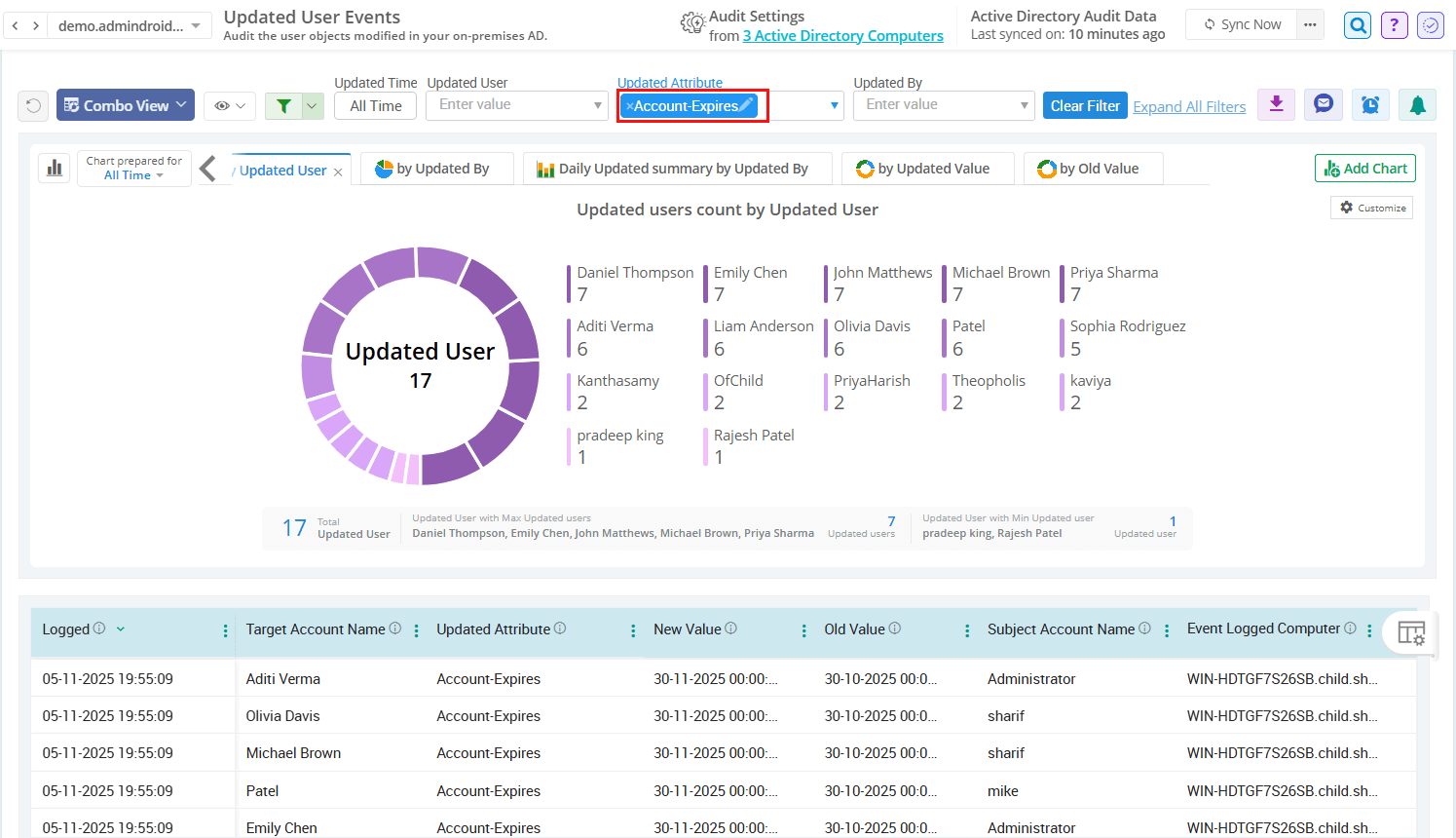Image resolution: width=1456 pixels, height=838 pixels.
Task: Expand the Updated Time All Time dropdown
Action: [x=375, y=104]
